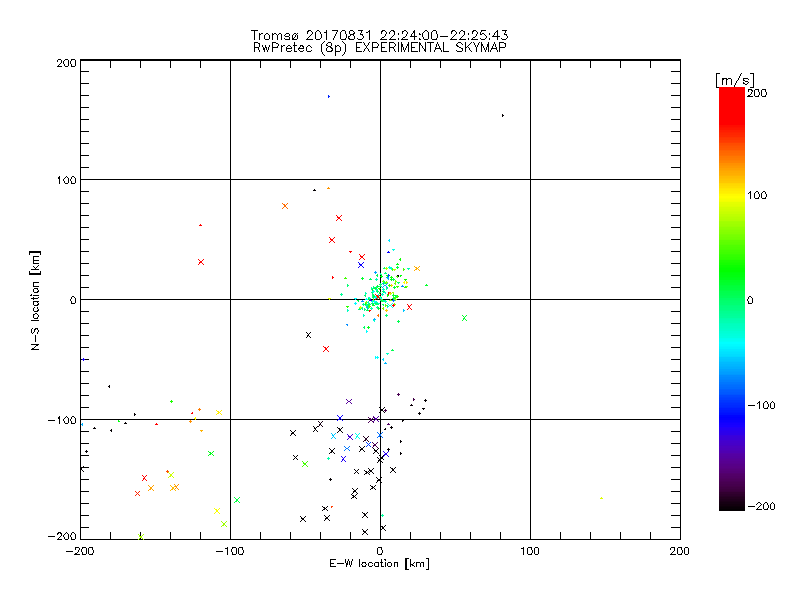Image resolution: width=800 pixels, height=600 pixels.
Task: Click the title text 'Tromsø 20170831 22:24:00-22:25:43'
Action: (379, 35)
